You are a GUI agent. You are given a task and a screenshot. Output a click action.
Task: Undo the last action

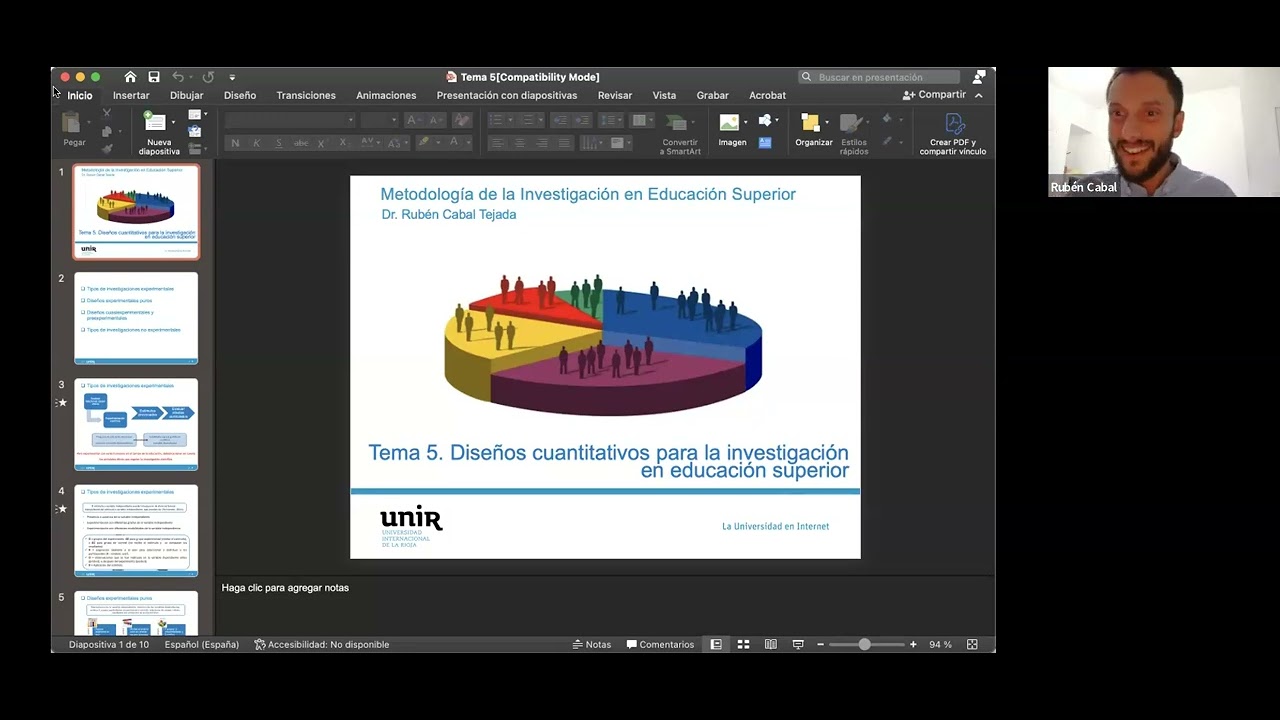point(177,77)
